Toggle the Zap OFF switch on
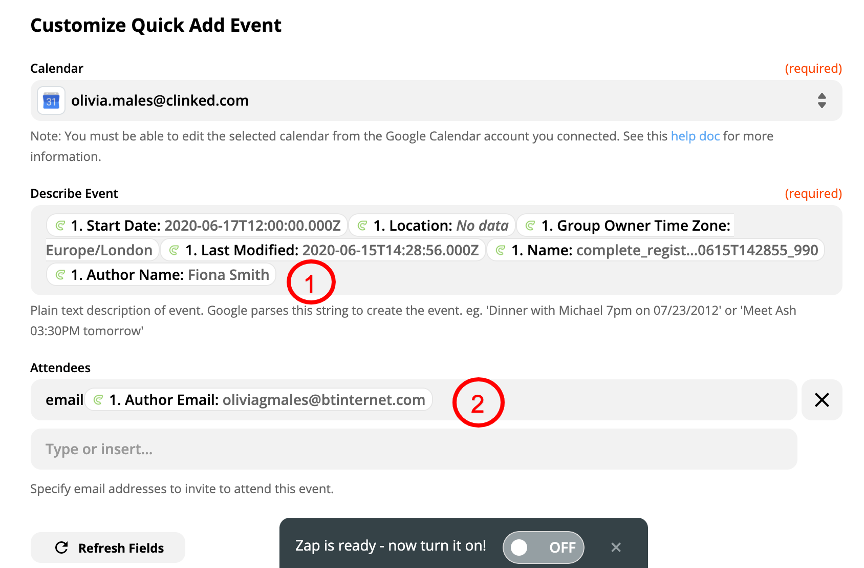This screenshot has height=568, width=864. (x=543, y=547)
